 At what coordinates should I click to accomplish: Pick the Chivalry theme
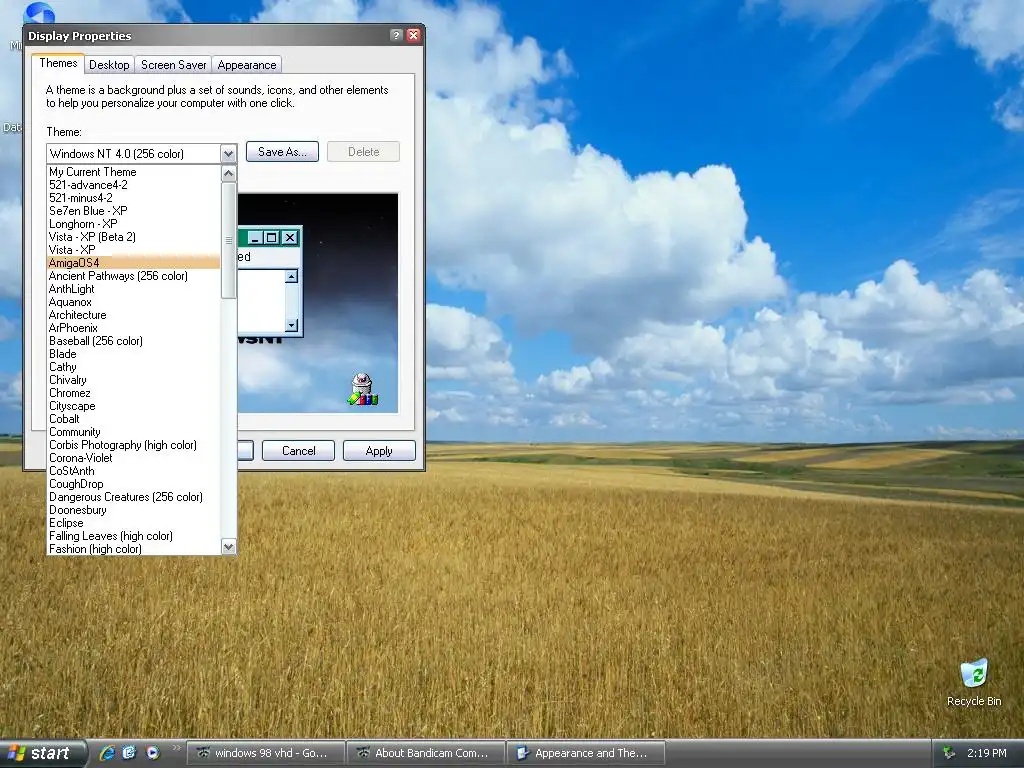pyautogui.click(x=133, y=380)
